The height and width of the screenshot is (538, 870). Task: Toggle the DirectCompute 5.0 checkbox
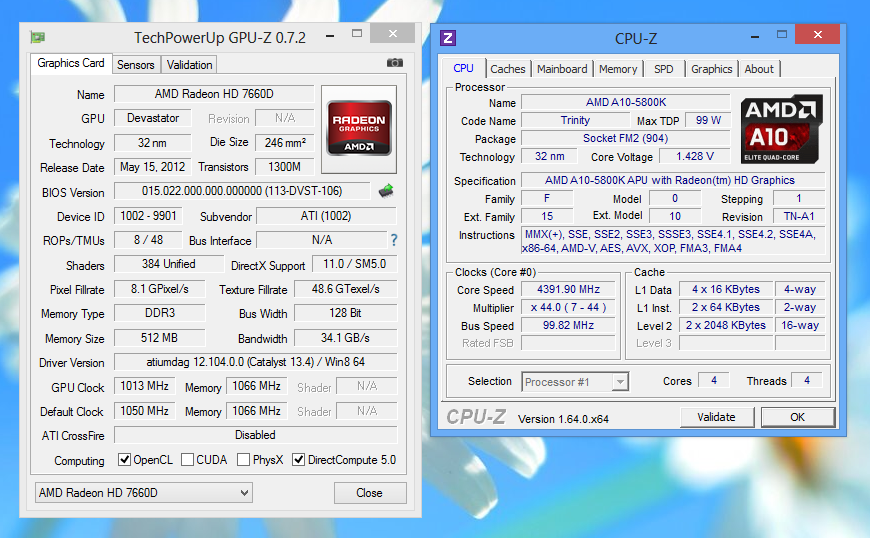[x=299, y=460]
